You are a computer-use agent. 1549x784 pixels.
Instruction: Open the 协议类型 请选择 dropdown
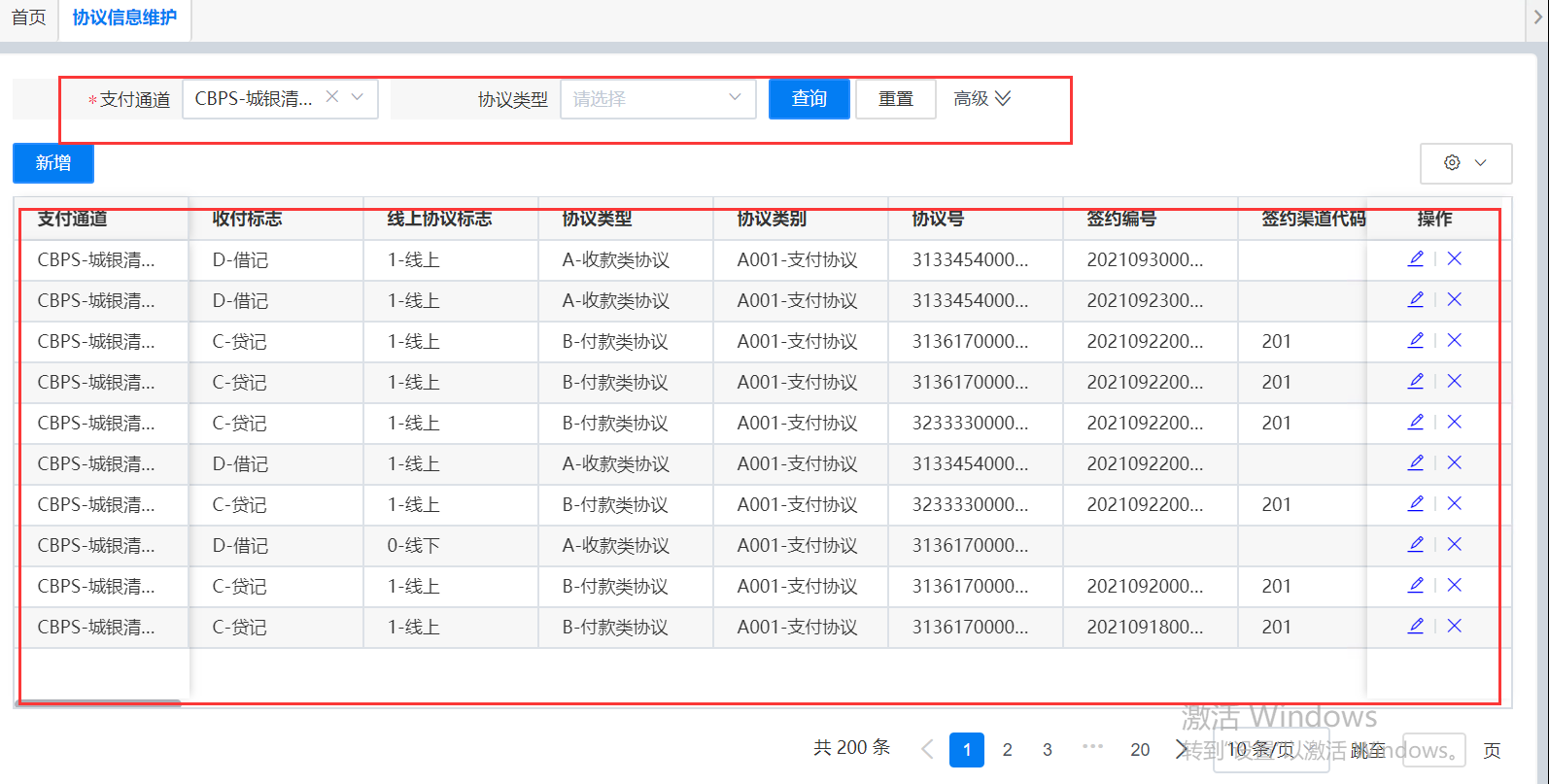658,98
